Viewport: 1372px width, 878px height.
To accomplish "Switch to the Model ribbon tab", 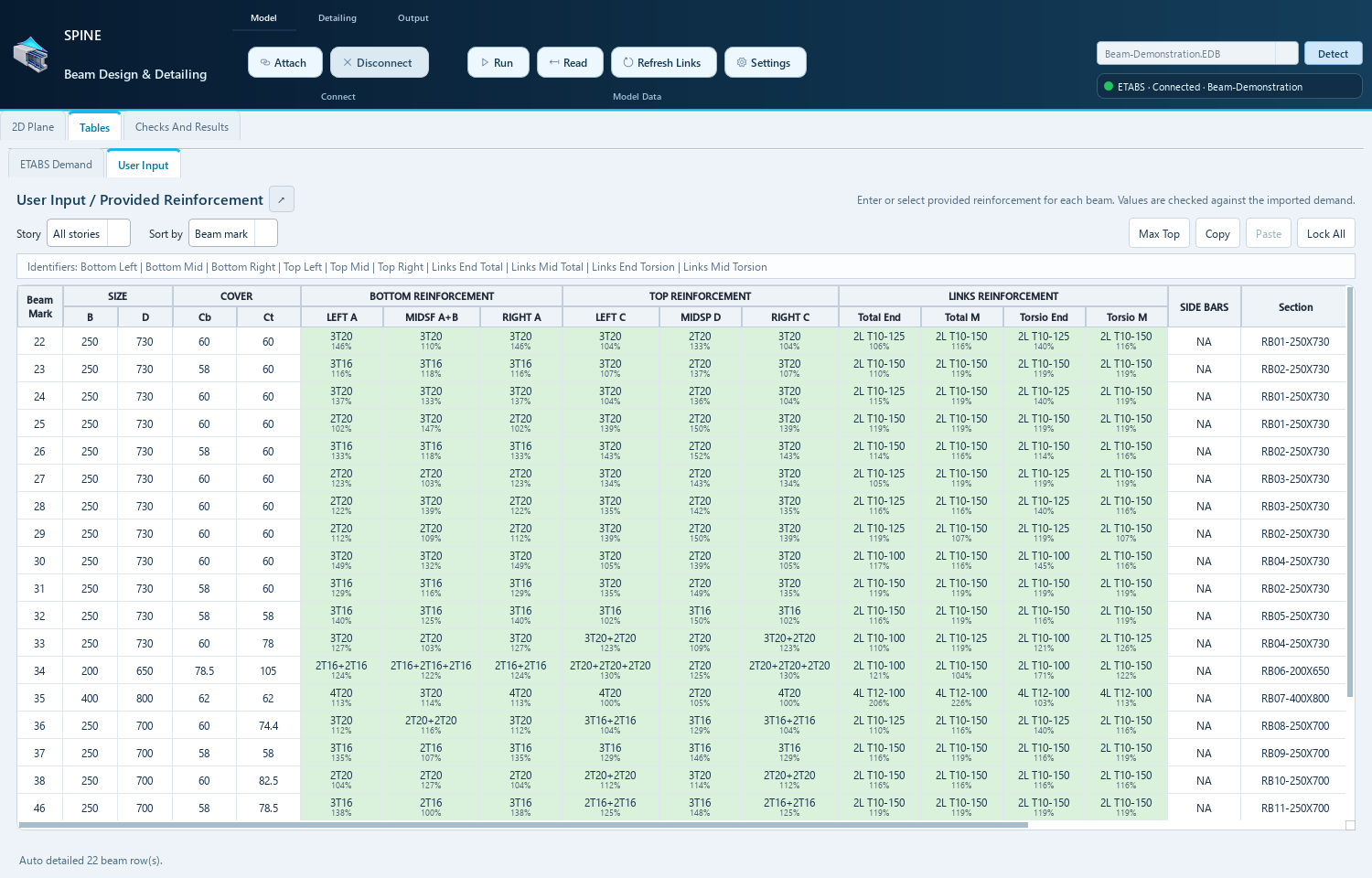I will click(x=263, y=17).
